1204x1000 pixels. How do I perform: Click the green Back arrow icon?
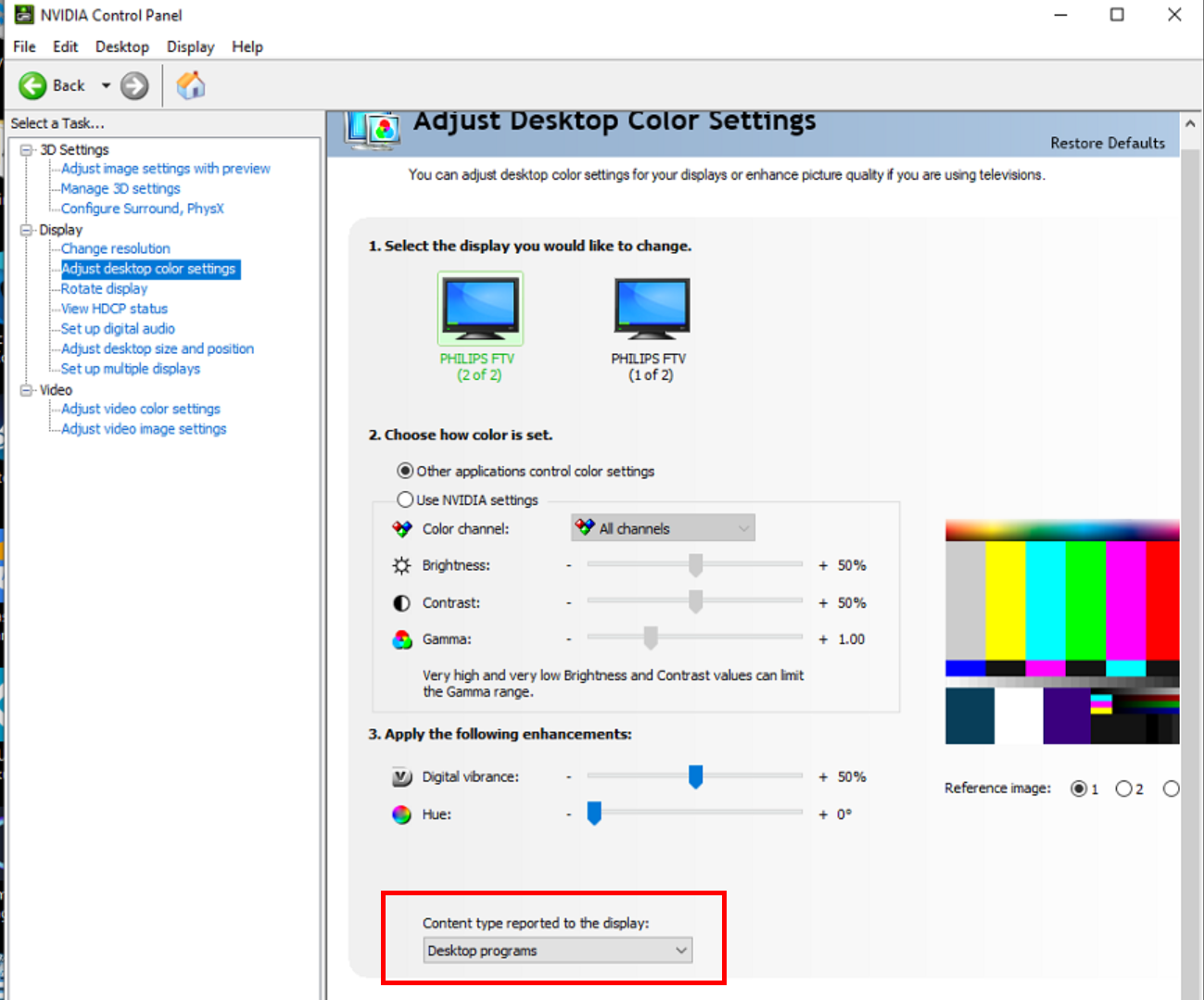tap(32, 86)
